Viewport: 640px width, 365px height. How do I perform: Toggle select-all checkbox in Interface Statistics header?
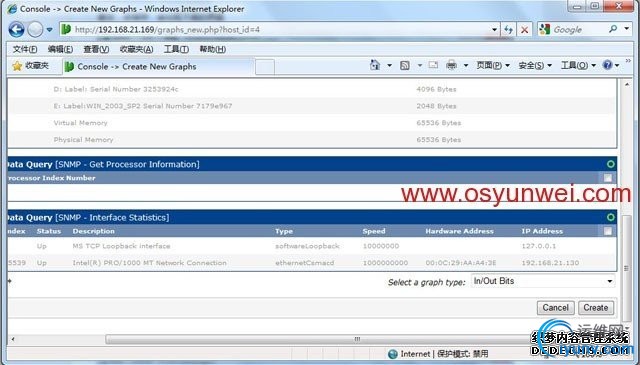point(608,231)
